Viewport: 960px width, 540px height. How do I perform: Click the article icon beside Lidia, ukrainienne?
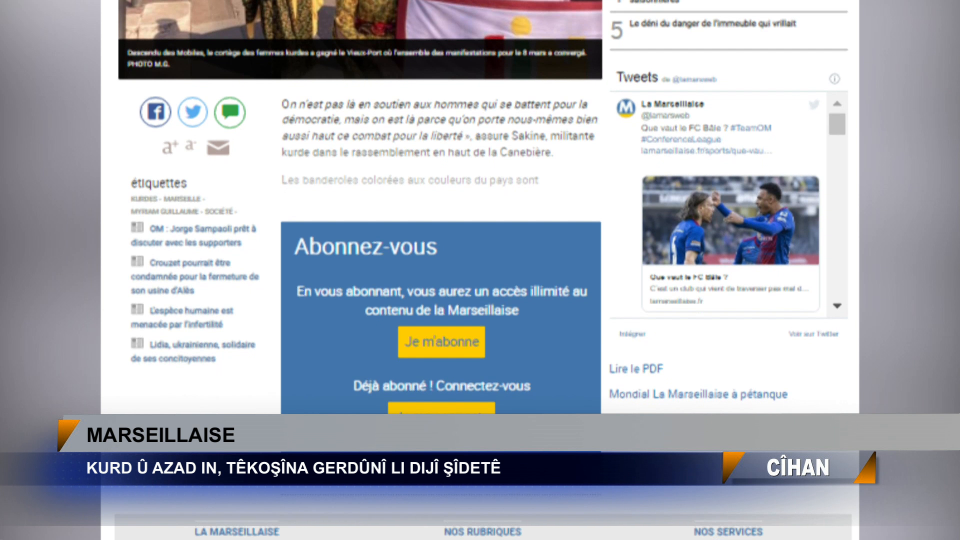click(x=137, y=343)
